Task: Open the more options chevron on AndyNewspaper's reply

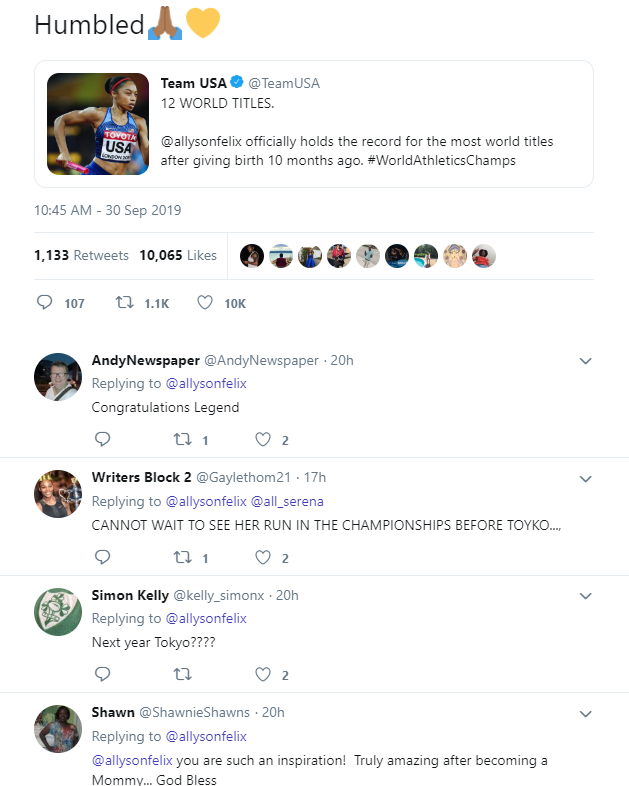Action: point(586,361)
